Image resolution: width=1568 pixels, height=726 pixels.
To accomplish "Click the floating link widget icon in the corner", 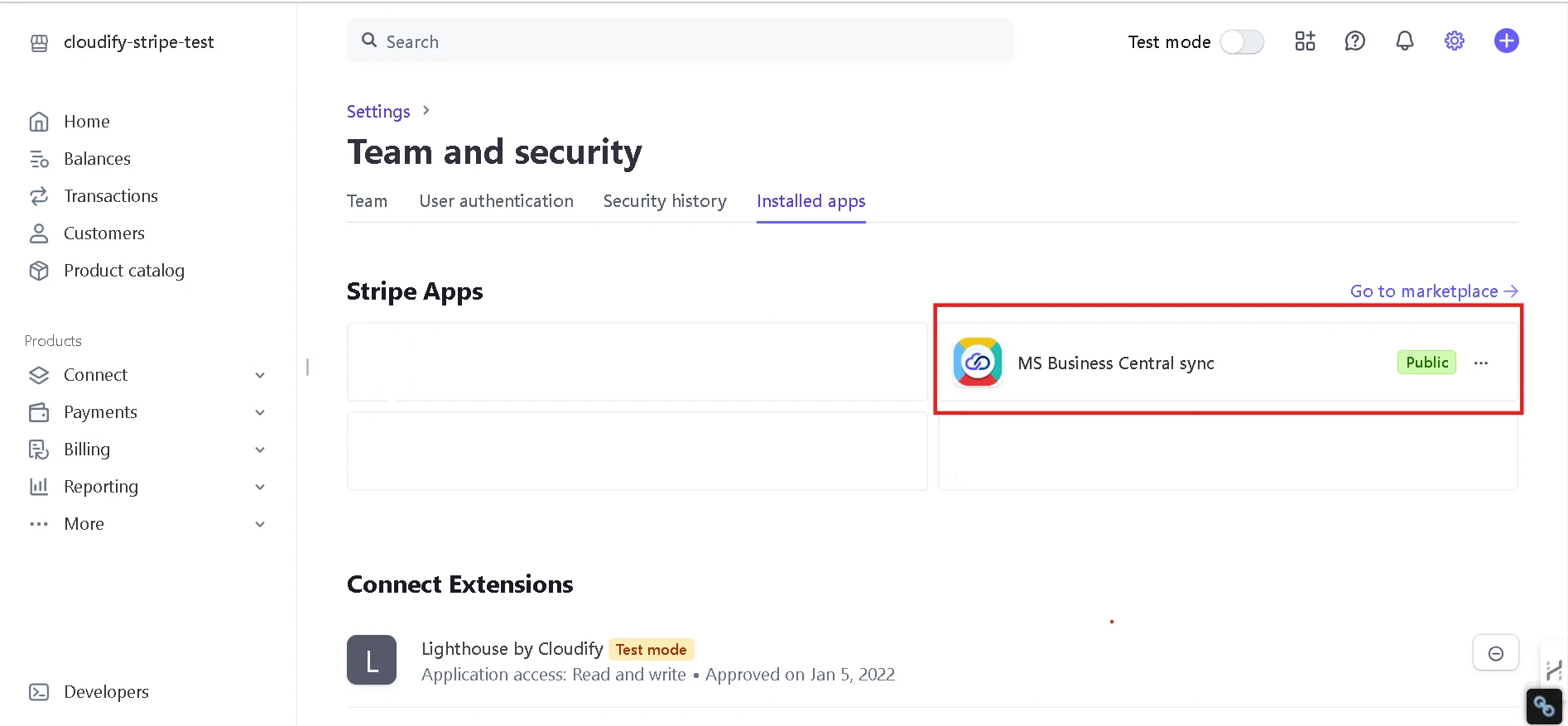I will [1544, 706].
